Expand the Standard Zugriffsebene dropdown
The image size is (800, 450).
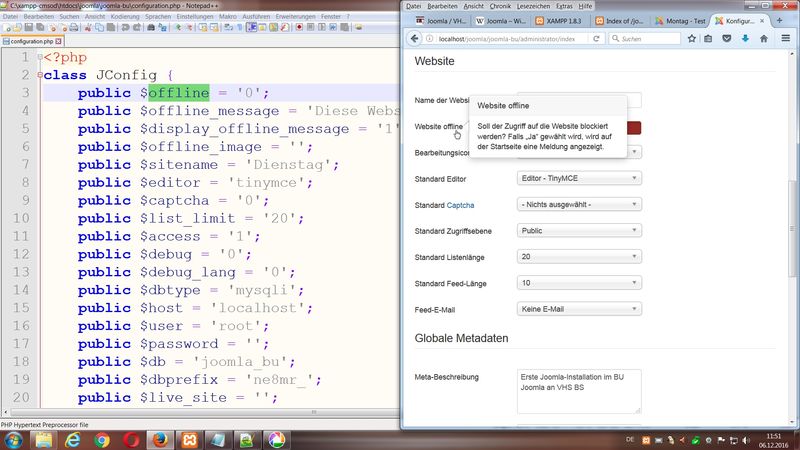(x=579, y=230)
